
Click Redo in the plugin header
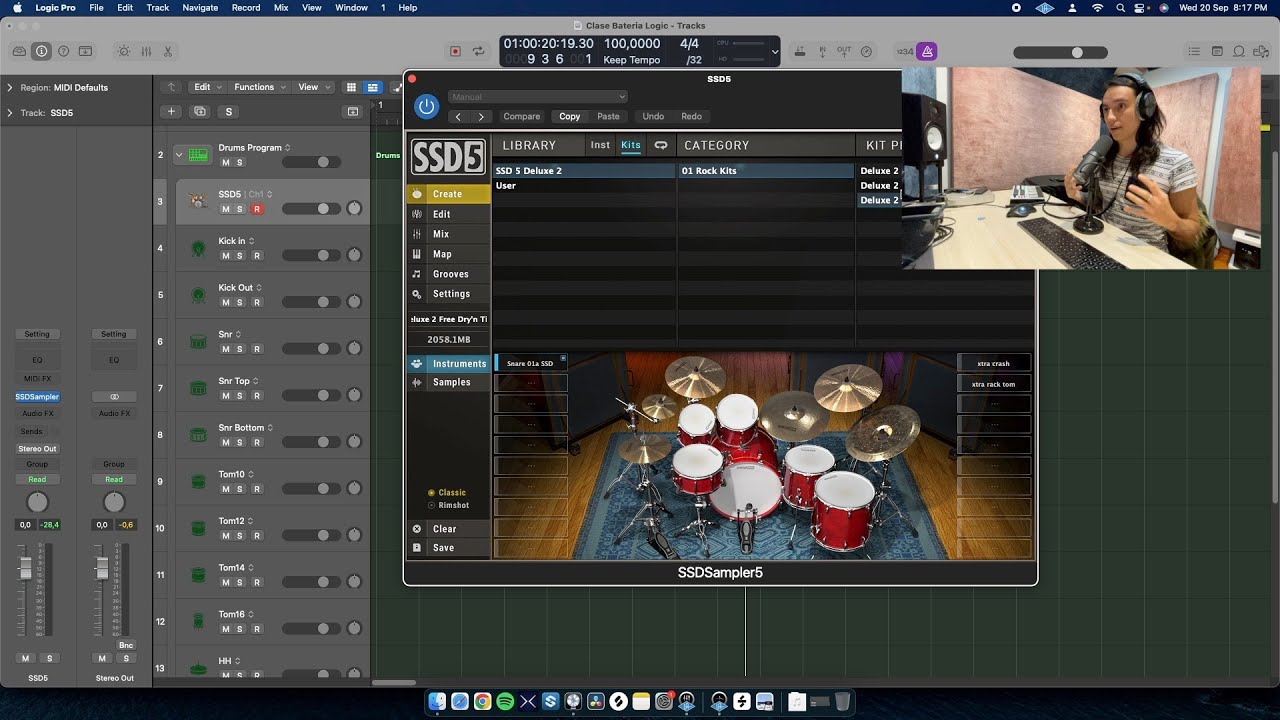pyautogui.click(x=691, y=116)
